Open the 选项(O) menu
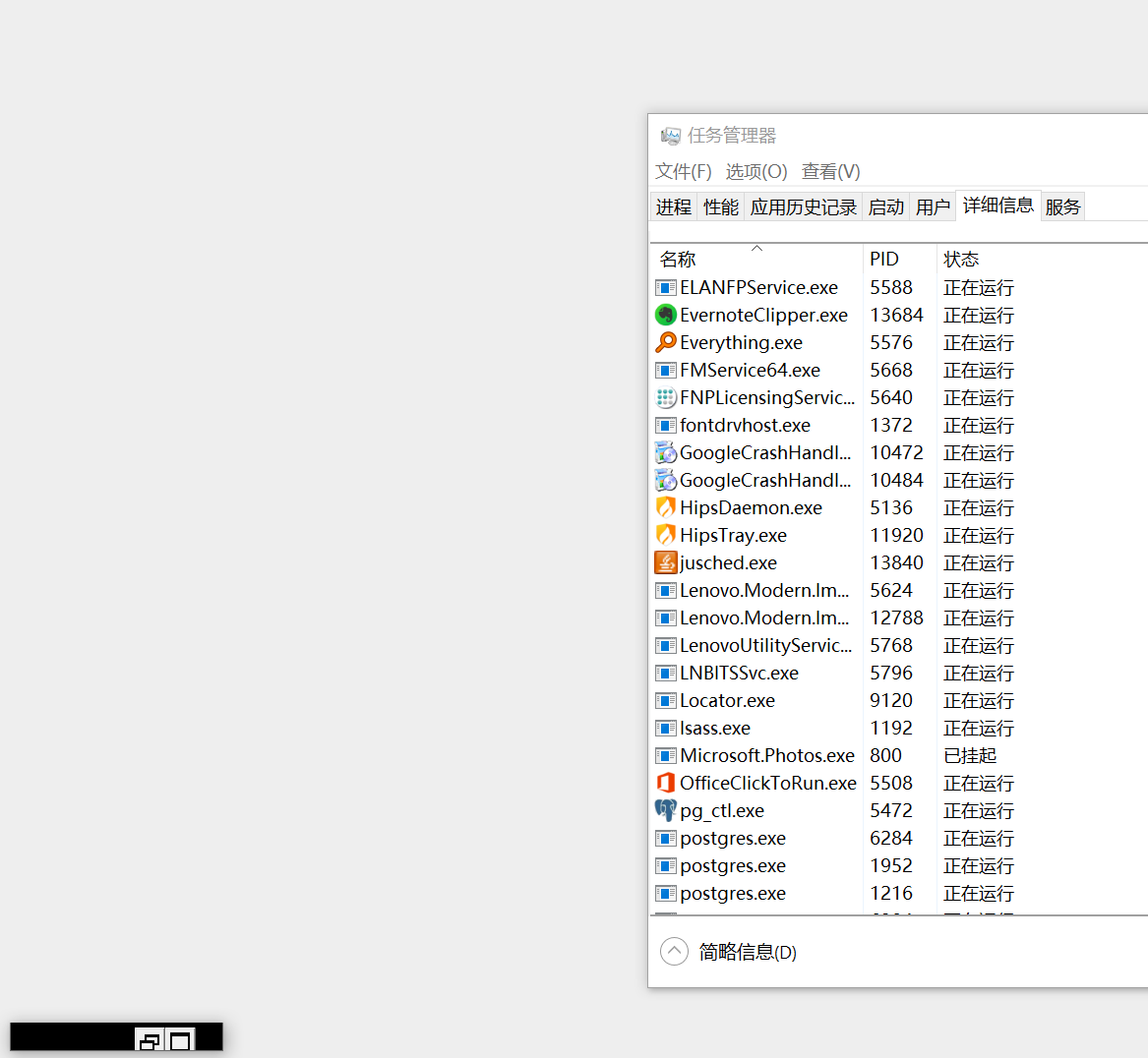 [756, 171]
